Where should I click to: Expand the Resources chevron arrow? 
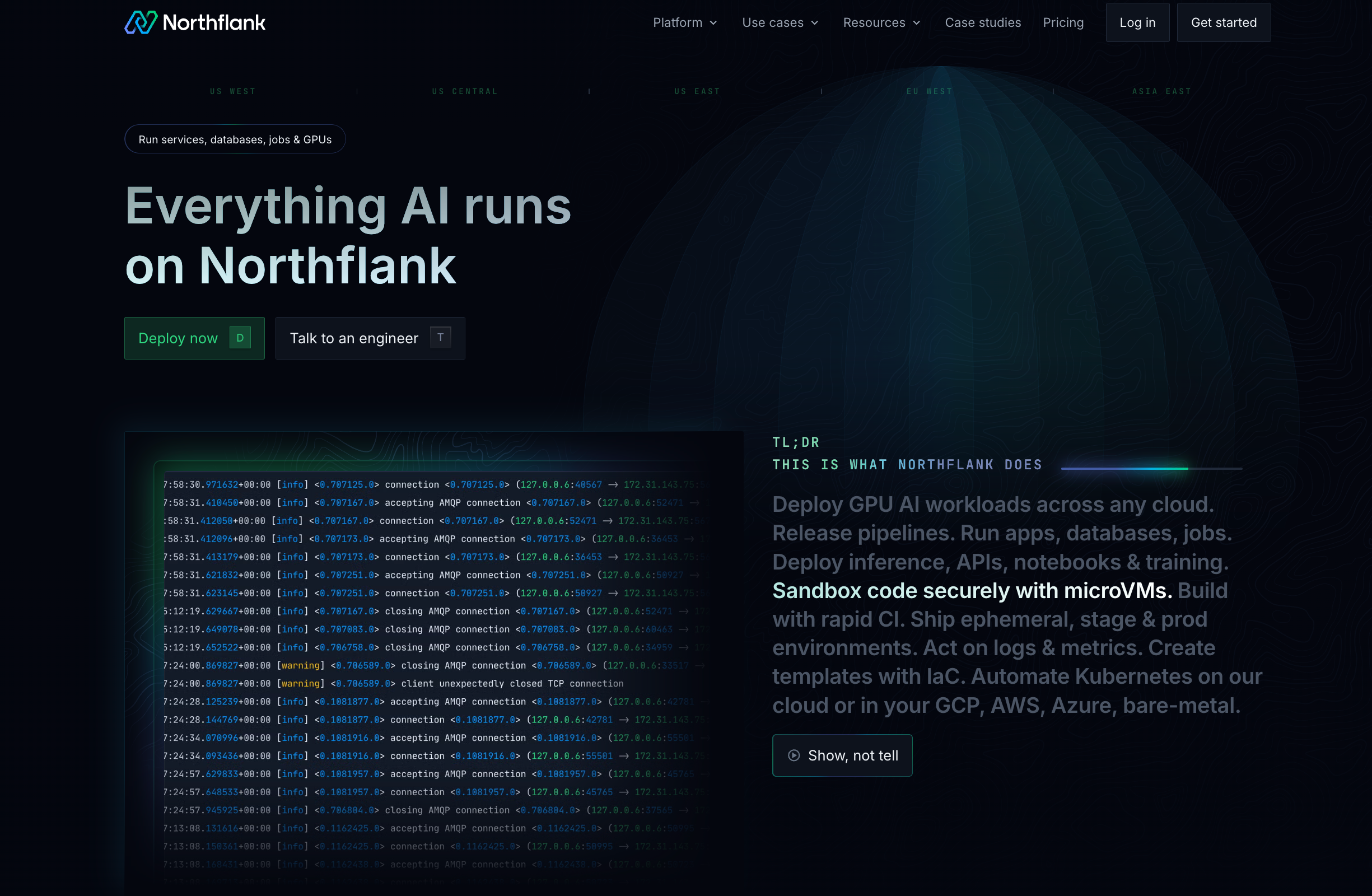point(917,23)
